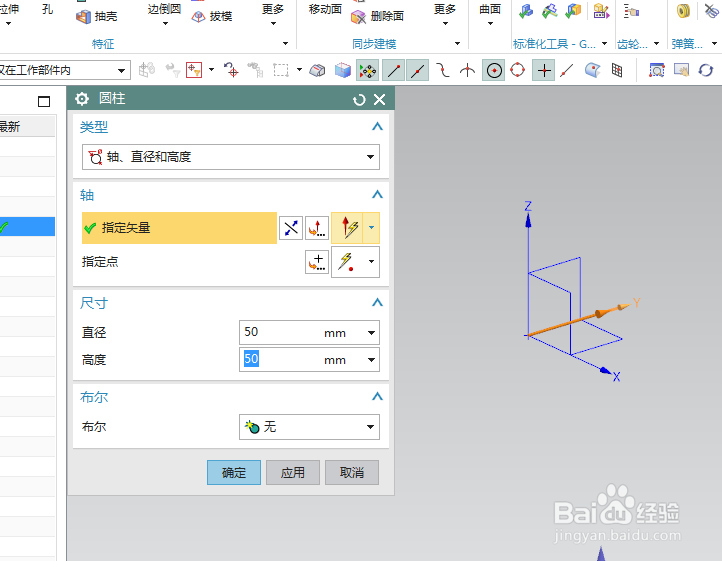
Task: Click the blue cube display icon
Action: [x=343, y=70]
